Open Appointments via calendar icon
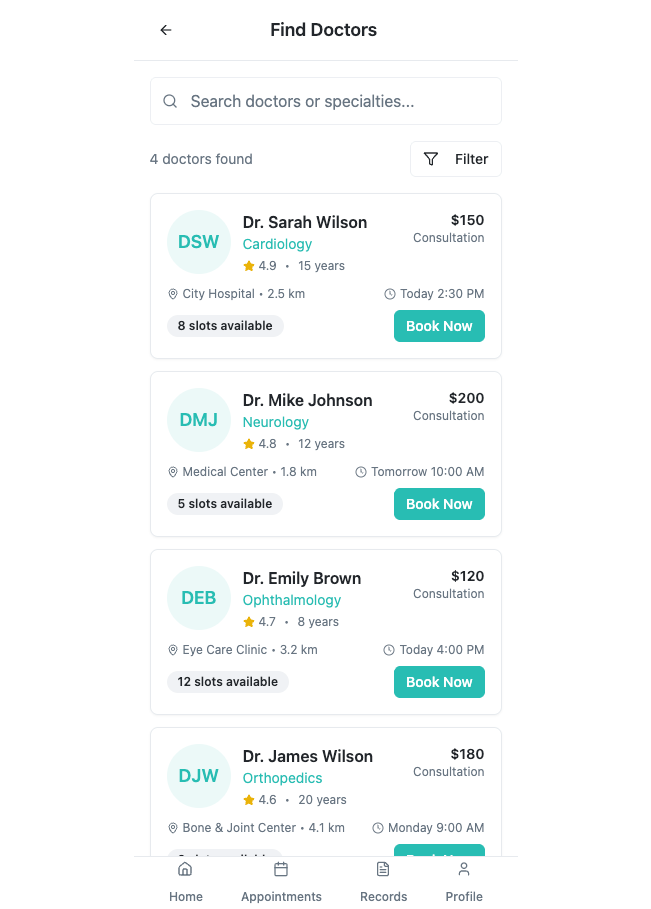Image resolution: width=651 pixels, height=909 pixels. (x=281, y=869)
